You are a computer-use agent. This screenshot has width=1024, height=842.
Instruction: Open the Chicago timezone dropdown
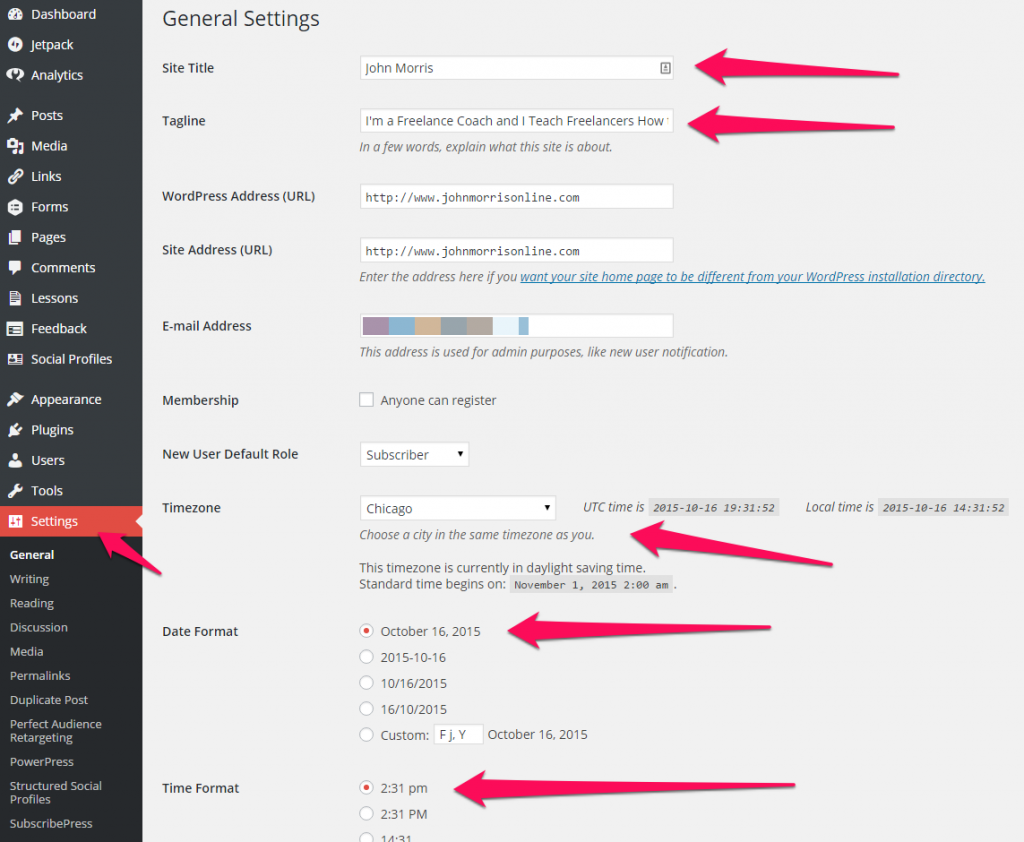[x=457, y=508]
